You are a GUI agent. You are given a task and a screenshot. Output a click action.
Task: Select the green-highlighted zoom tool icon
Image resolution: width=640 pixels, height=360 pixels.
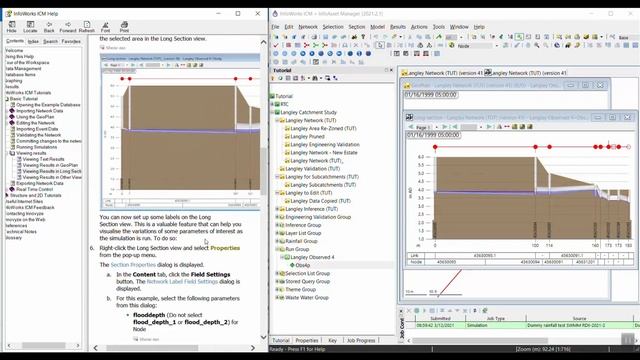click(x=519, y=37)
